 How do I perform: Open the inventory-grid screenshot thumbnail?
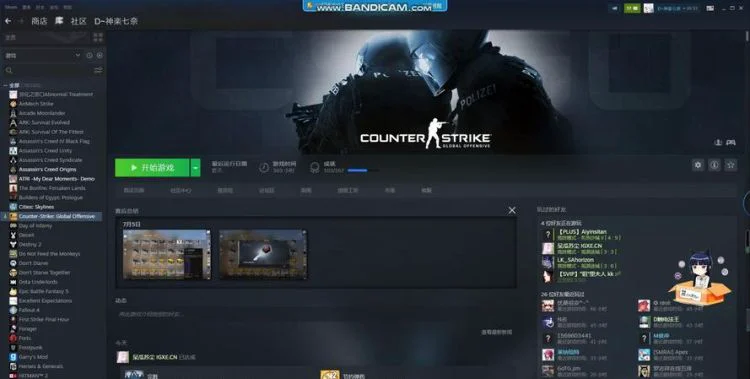[x=166, y=254]
